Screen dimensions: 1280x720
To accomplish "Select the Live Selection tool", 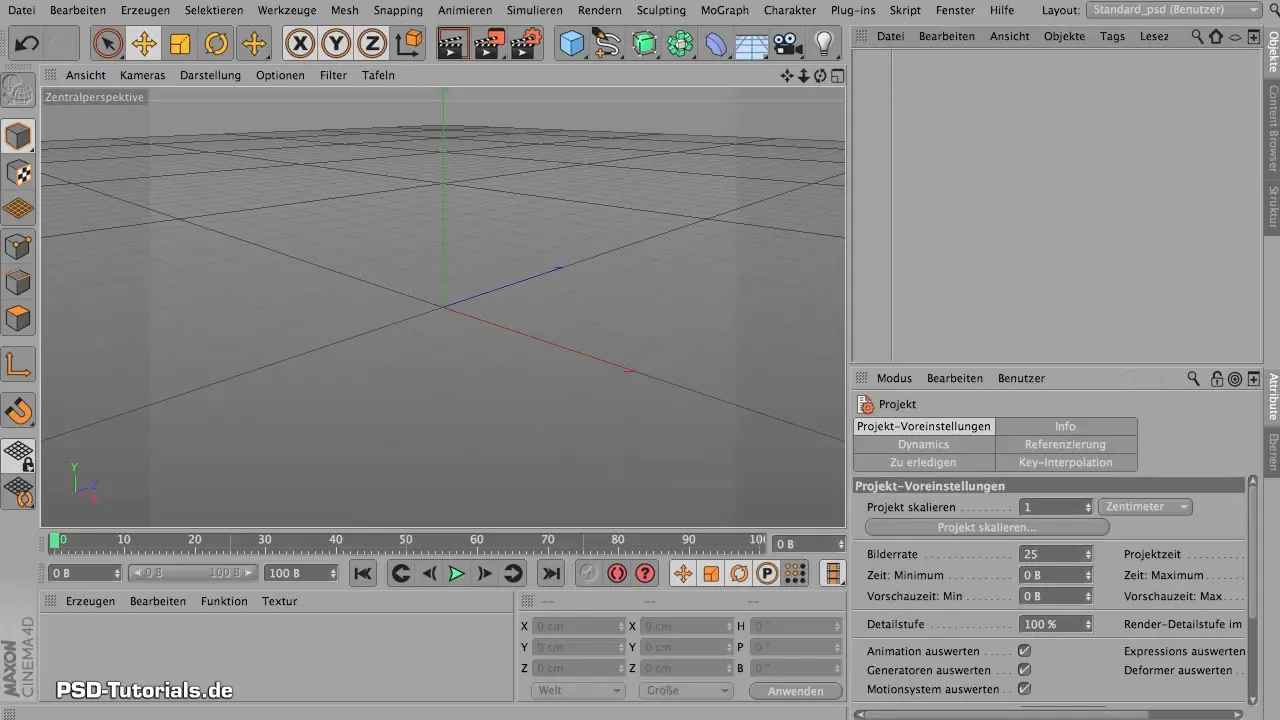I will click(108, 44).
